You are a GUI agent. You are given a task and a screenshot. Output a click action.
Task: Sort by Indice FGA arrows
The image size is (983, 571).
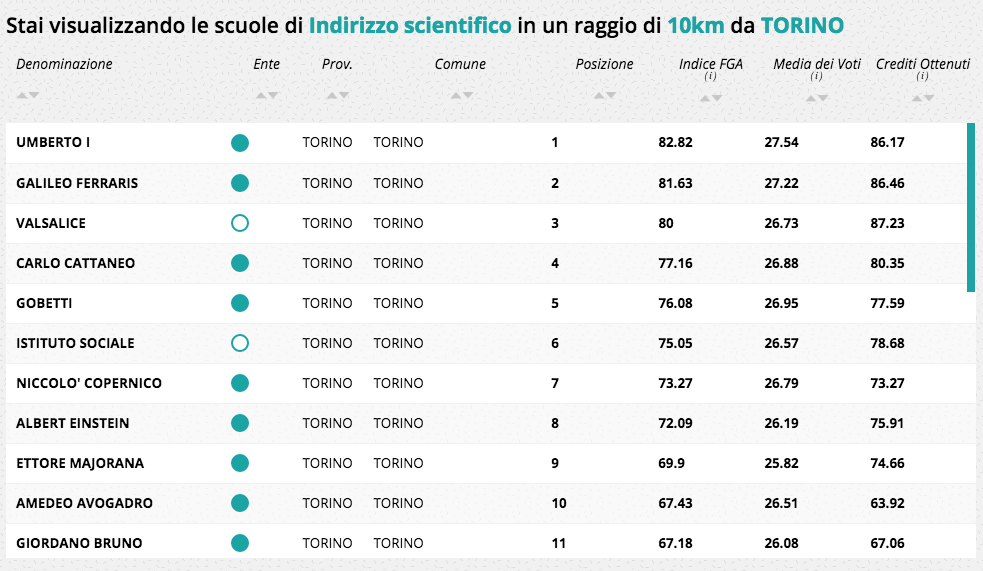point(711,98)
